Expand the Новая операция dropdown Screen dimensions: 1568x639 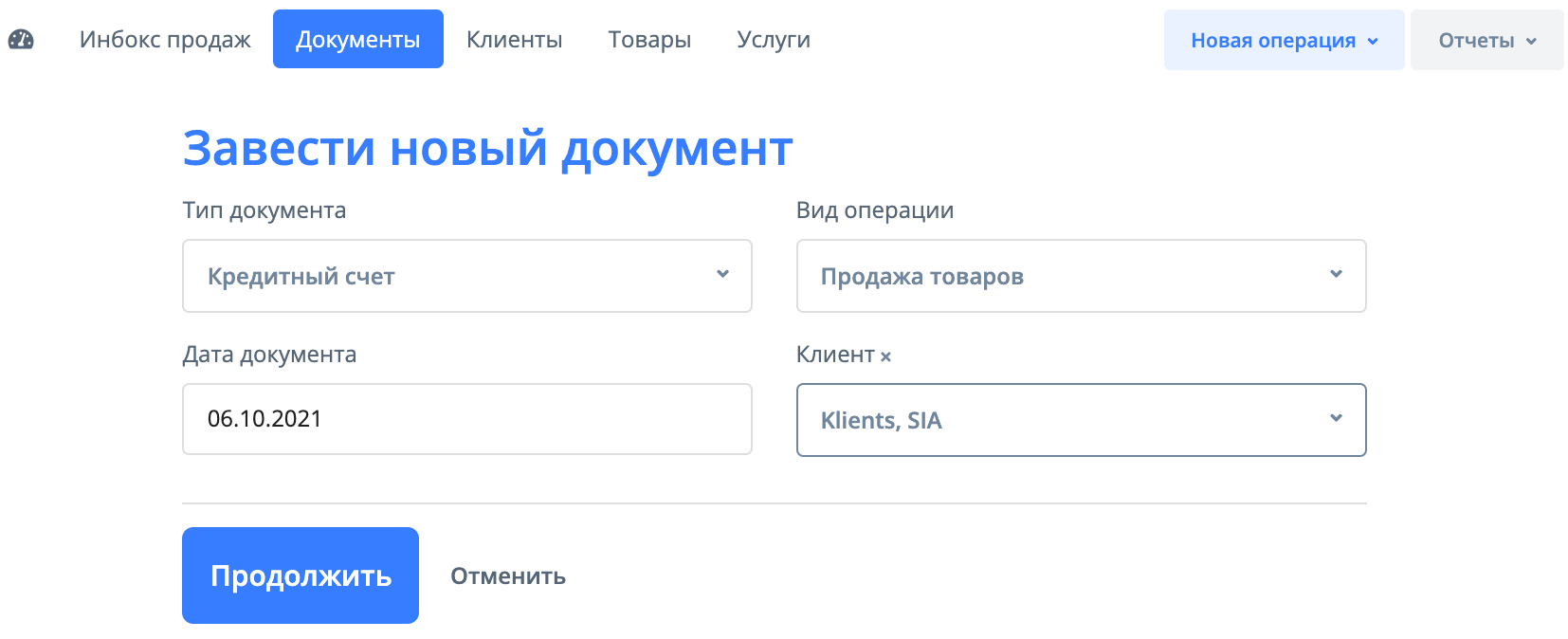point(1283,40)
